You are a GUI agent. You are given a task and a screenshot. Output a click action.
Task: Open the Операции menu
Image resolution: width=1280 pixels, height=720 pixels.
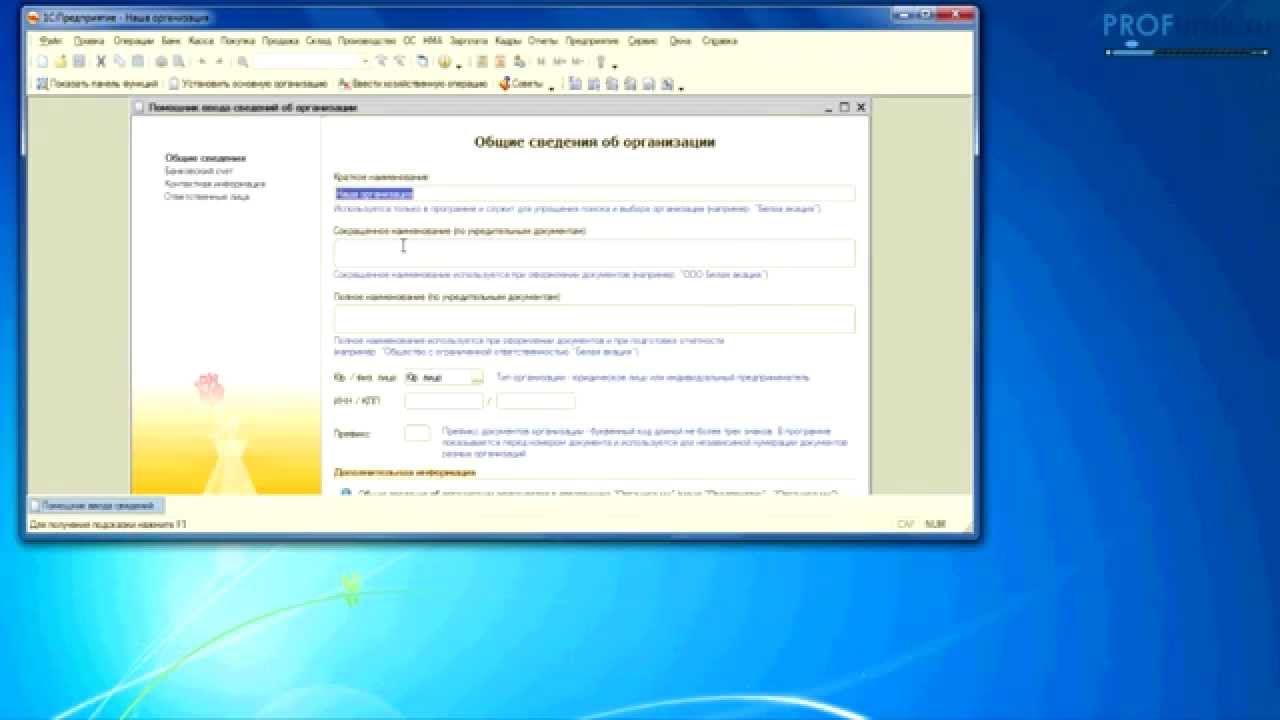click(134, 41)
